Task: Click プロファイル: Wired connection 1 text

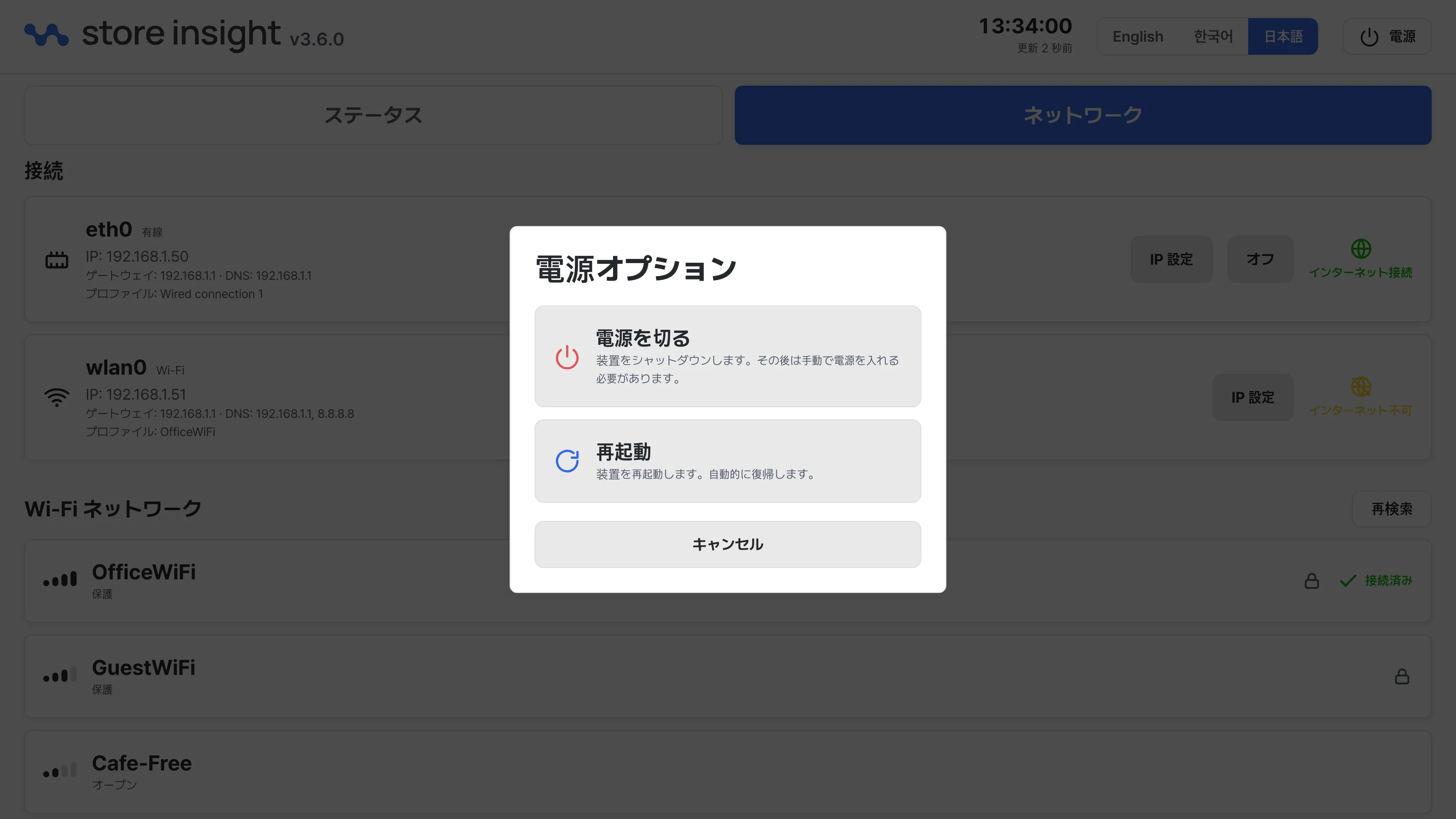Action: pyautogui.click(x=174, y=294)
